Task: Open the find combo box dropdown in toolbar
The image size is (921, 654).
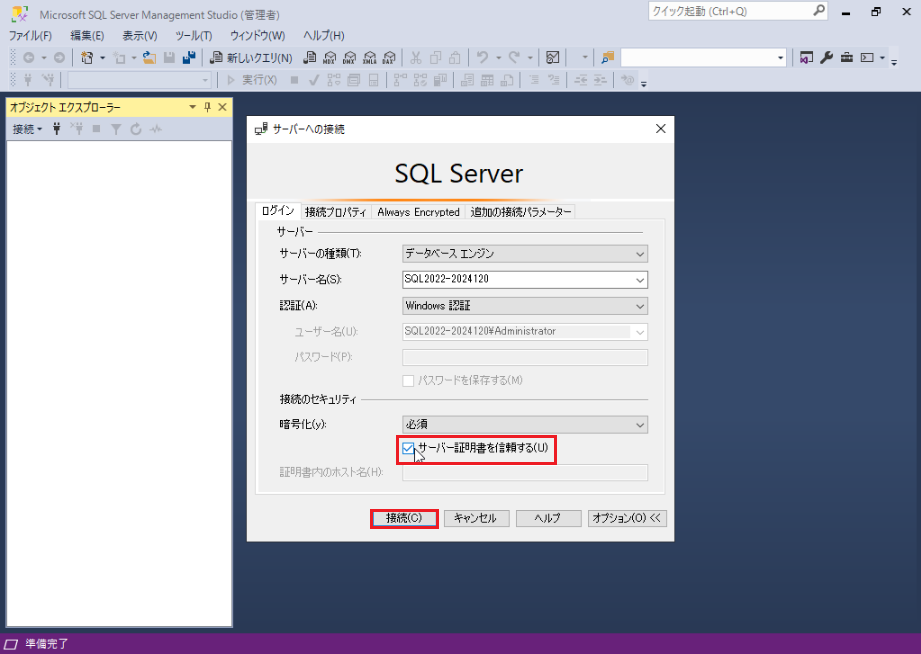Action: 781,58
